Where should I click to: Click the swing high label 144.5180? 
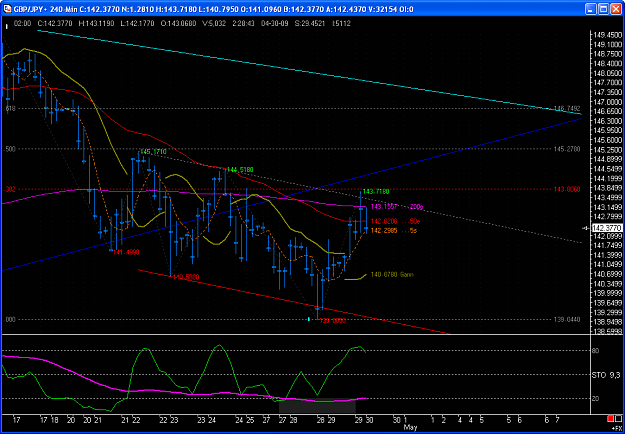pos(240,170)
